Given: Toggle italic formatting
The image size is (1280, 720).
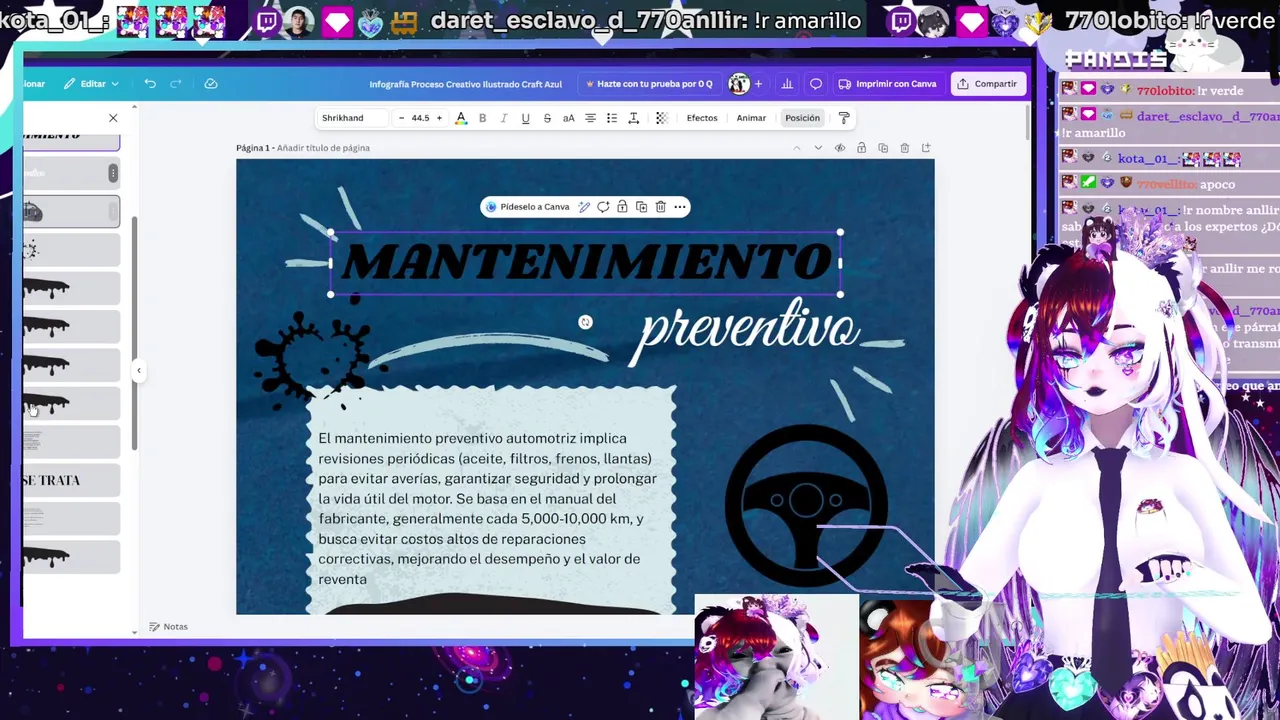Looking at the screenshot, I should pos(504,118).
